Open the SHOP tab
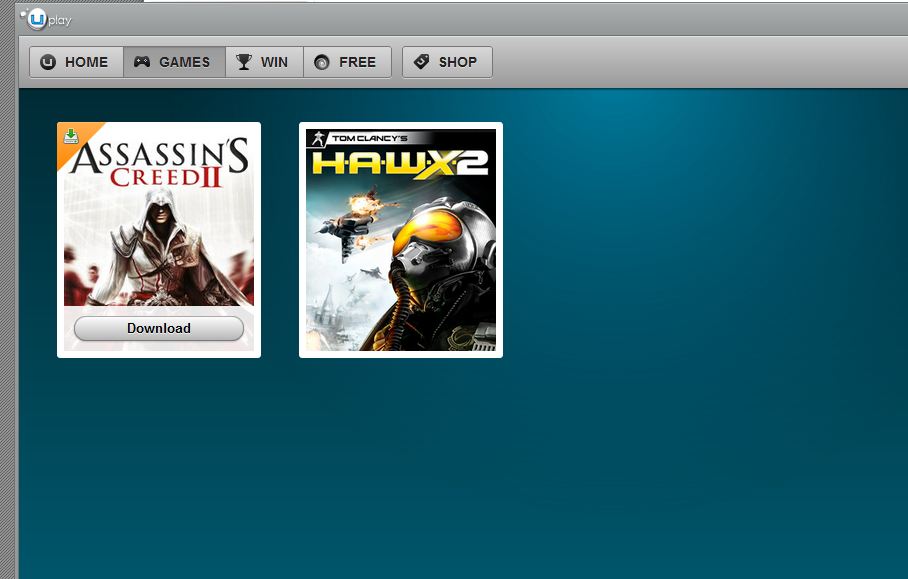 click(x=447, y=62)
